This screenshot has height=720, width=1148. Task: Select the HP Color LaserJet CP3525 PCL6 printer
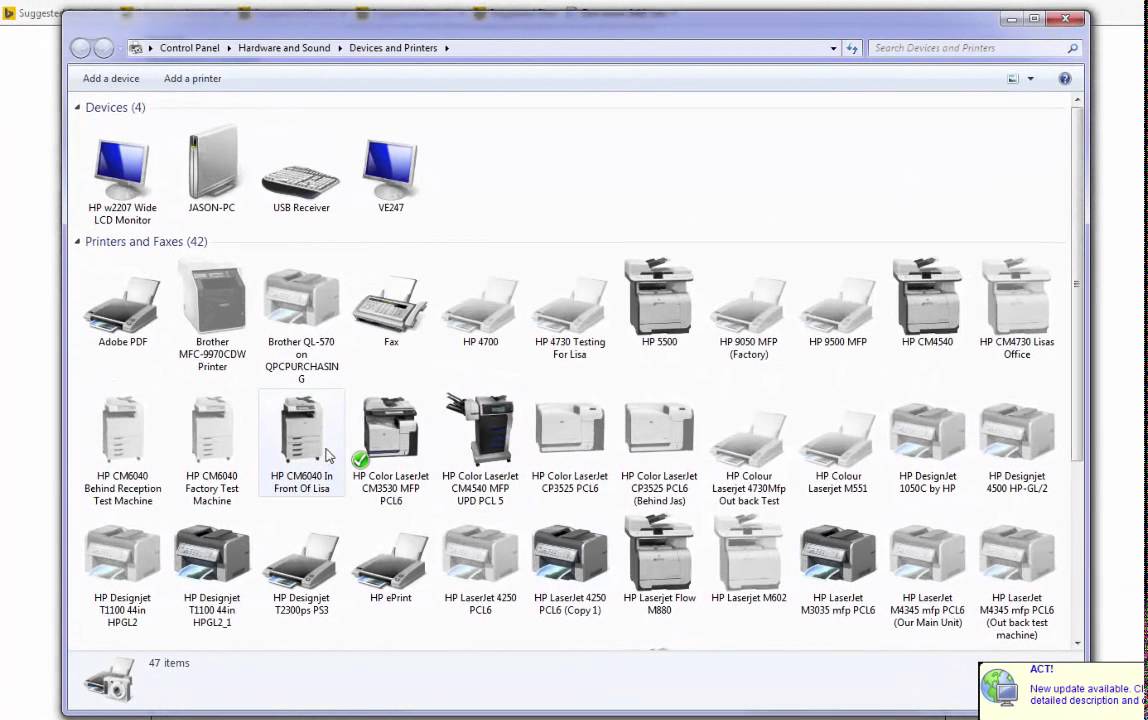click(570, 447)
